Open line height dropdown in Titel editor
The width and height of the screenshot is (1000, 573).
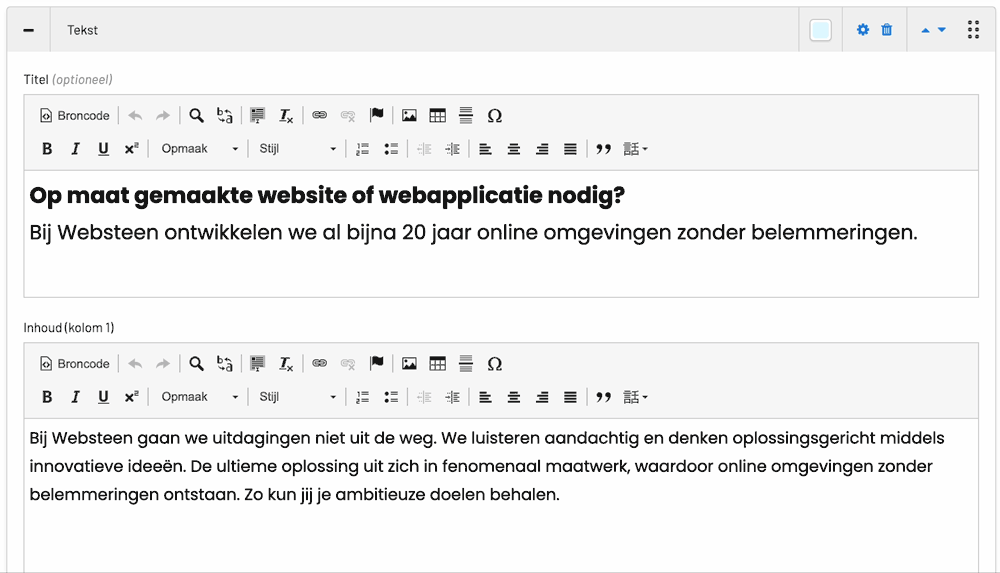[x=635, y=149]
